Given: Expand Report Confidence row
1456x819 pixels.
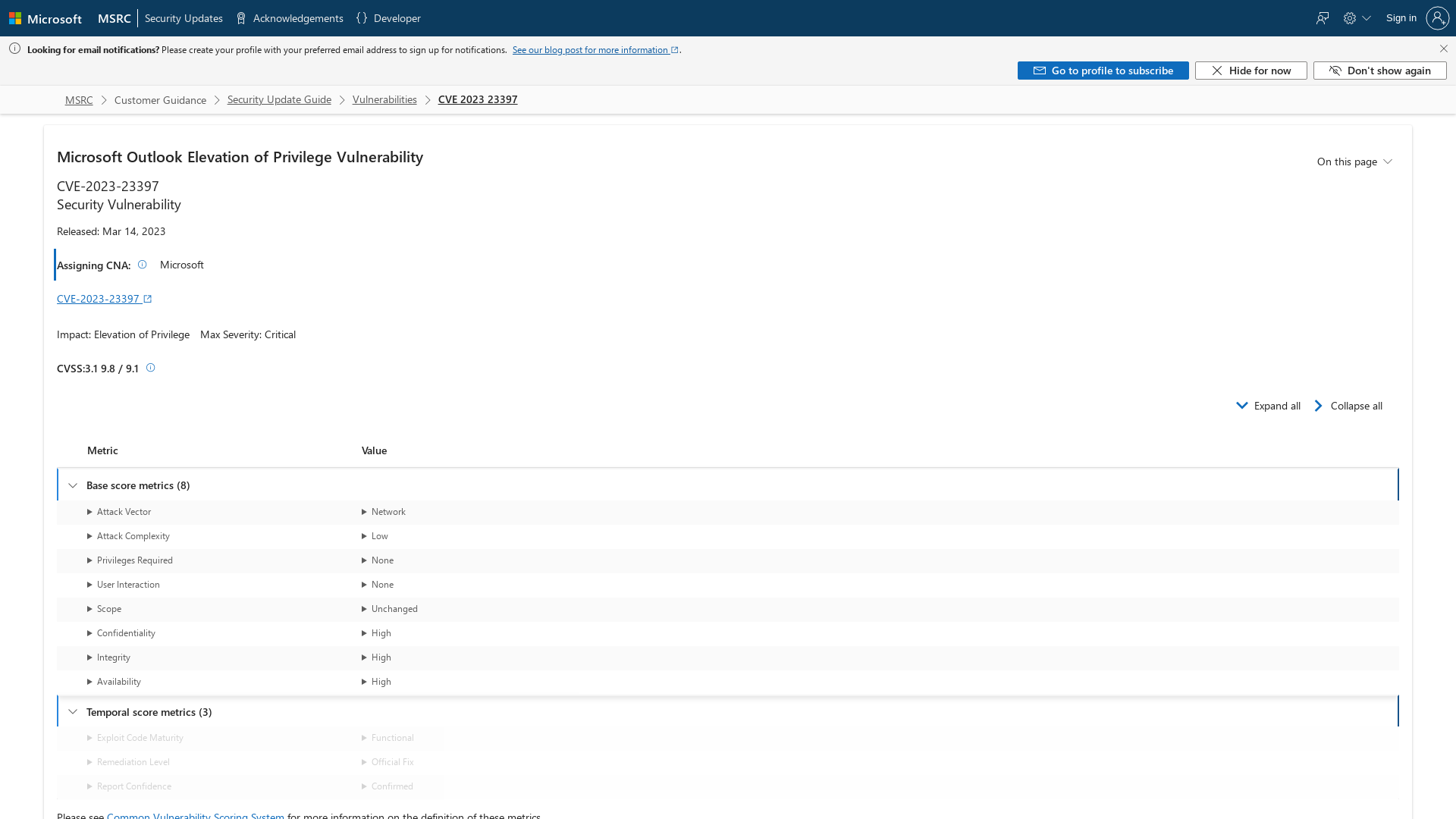Looking at the screenshot, I should 129,786.
